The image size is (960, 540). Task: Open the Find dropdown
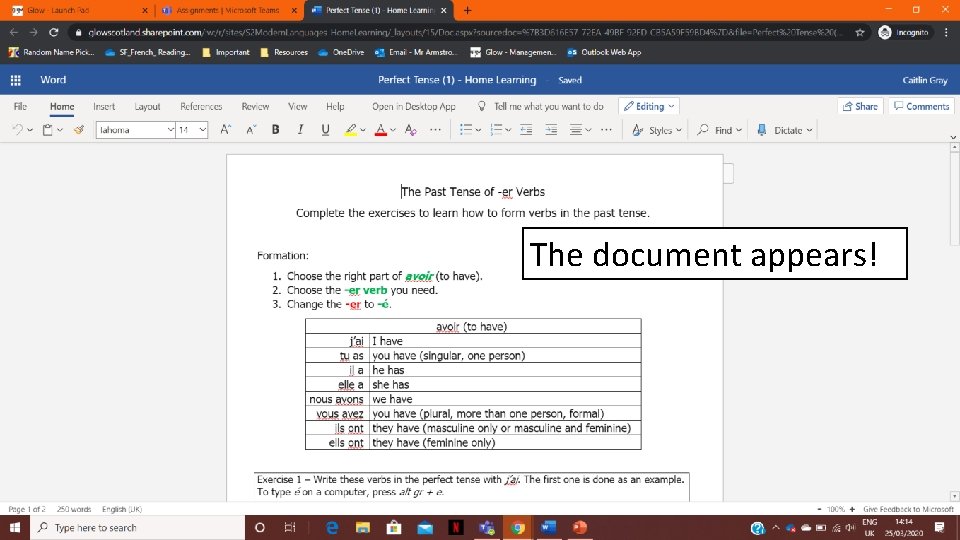pyautogui.click(x=719, y=130)
